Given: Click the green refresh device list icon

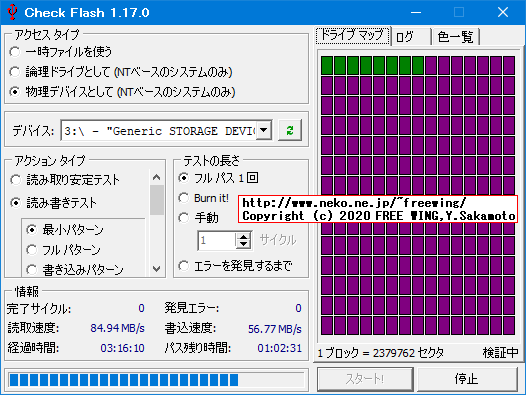Looking at the screenshot, I should (290, 130).
